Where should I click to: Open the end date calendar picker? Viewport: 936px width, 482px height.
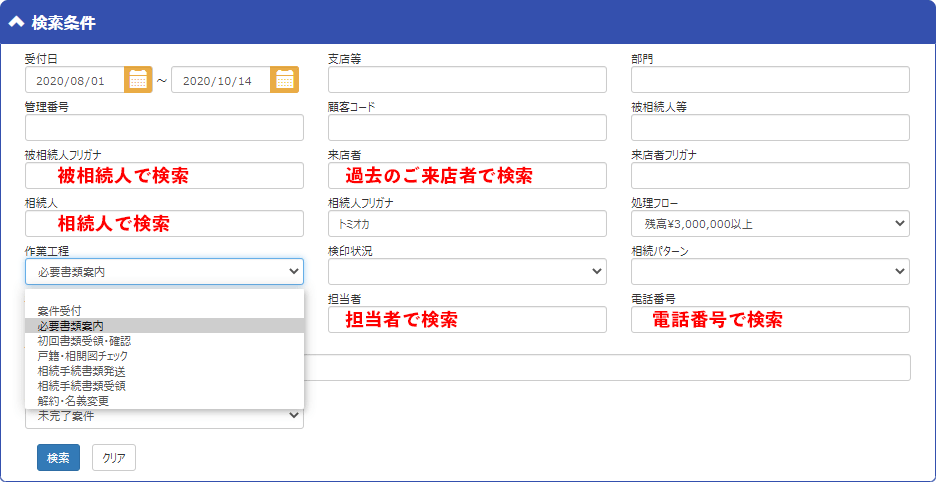pos(285,80)
